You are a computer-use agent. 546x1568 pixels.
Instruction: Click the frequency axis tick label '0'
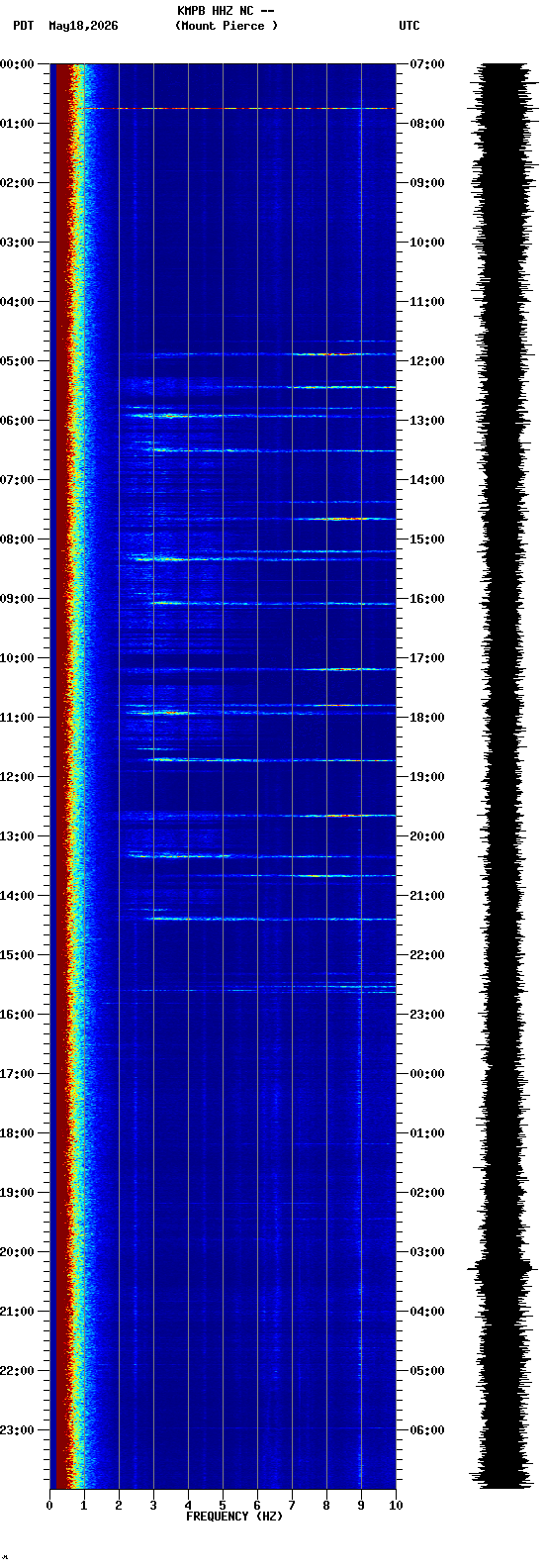(x=49, y=1506)
